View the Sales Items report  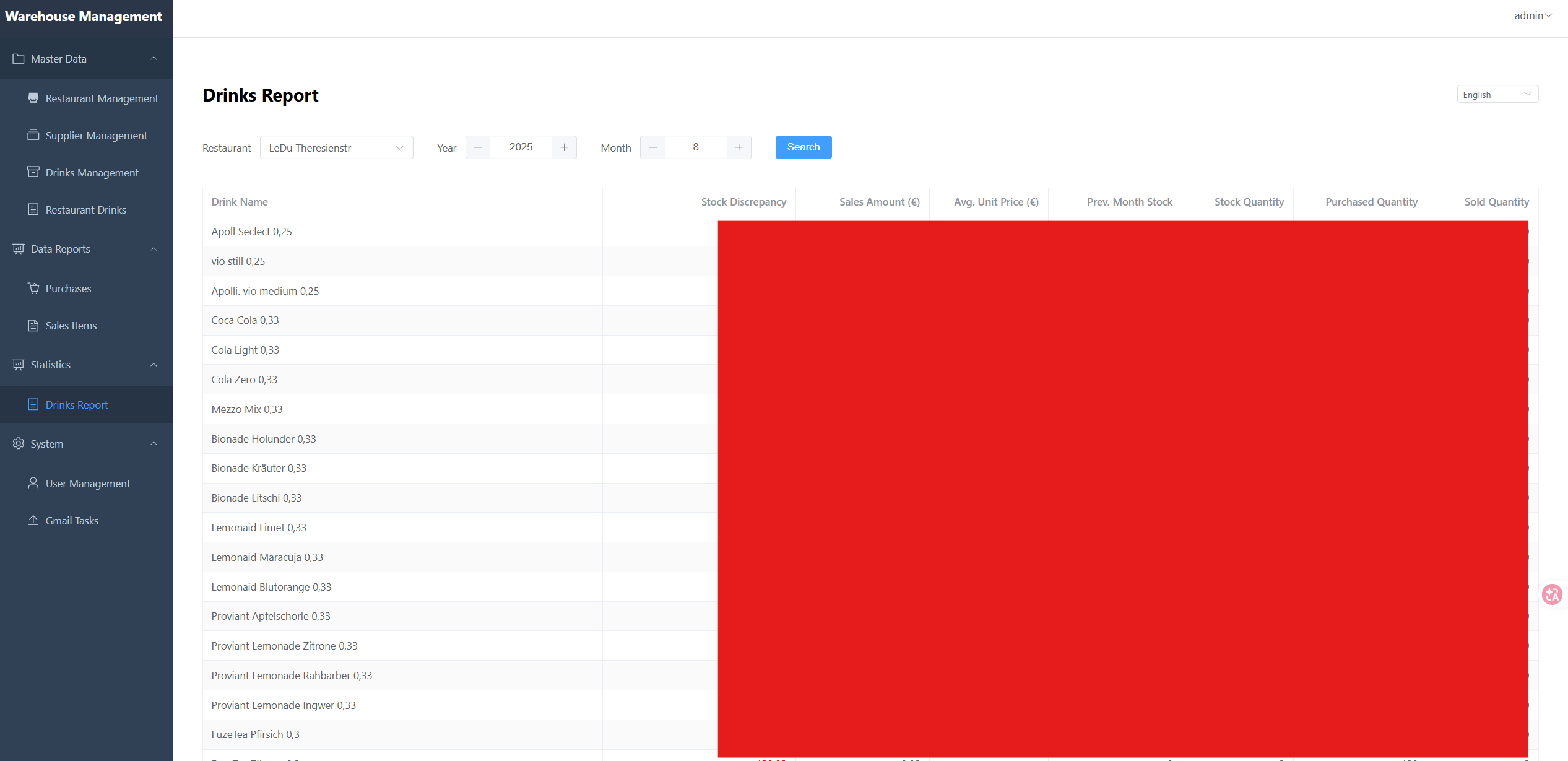(x=71, y=325)
